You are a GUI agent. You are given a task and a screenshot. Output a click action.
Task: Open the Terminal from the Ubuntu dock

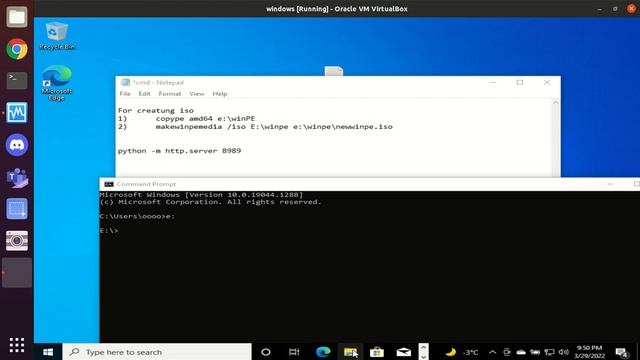pyautogui.click(x=17, y=80)
